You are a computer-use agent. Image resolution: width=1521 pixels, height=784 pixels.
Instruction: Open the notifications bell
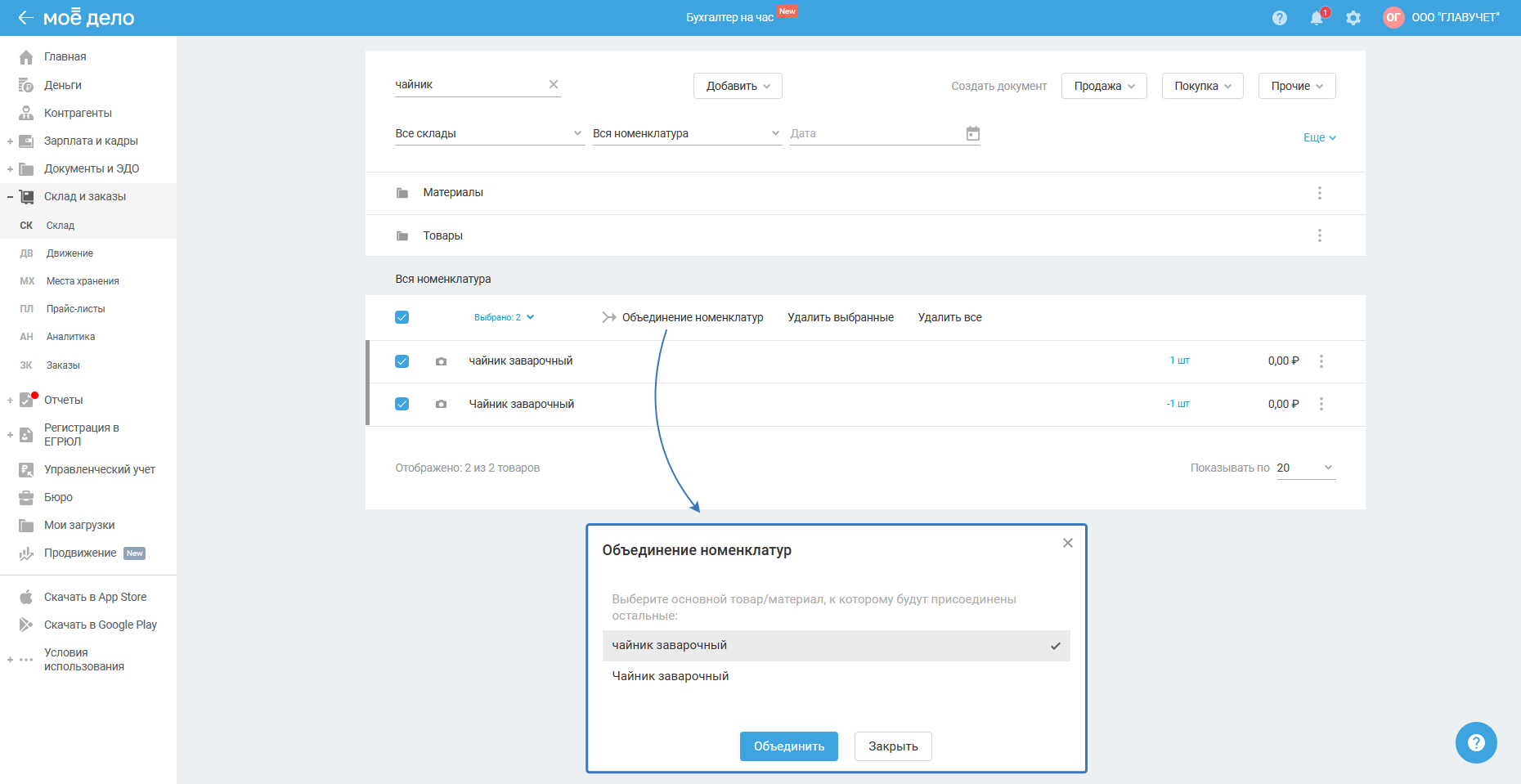pyautogui.click(x=1317, y=18)
